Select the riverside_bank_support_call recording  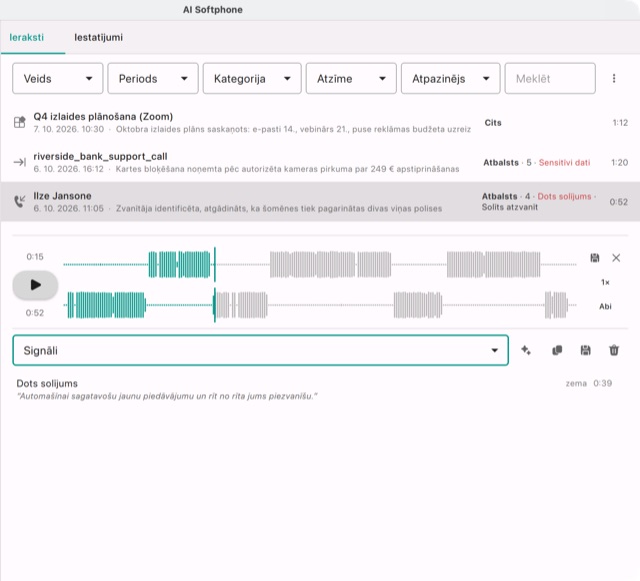point(320,162)
